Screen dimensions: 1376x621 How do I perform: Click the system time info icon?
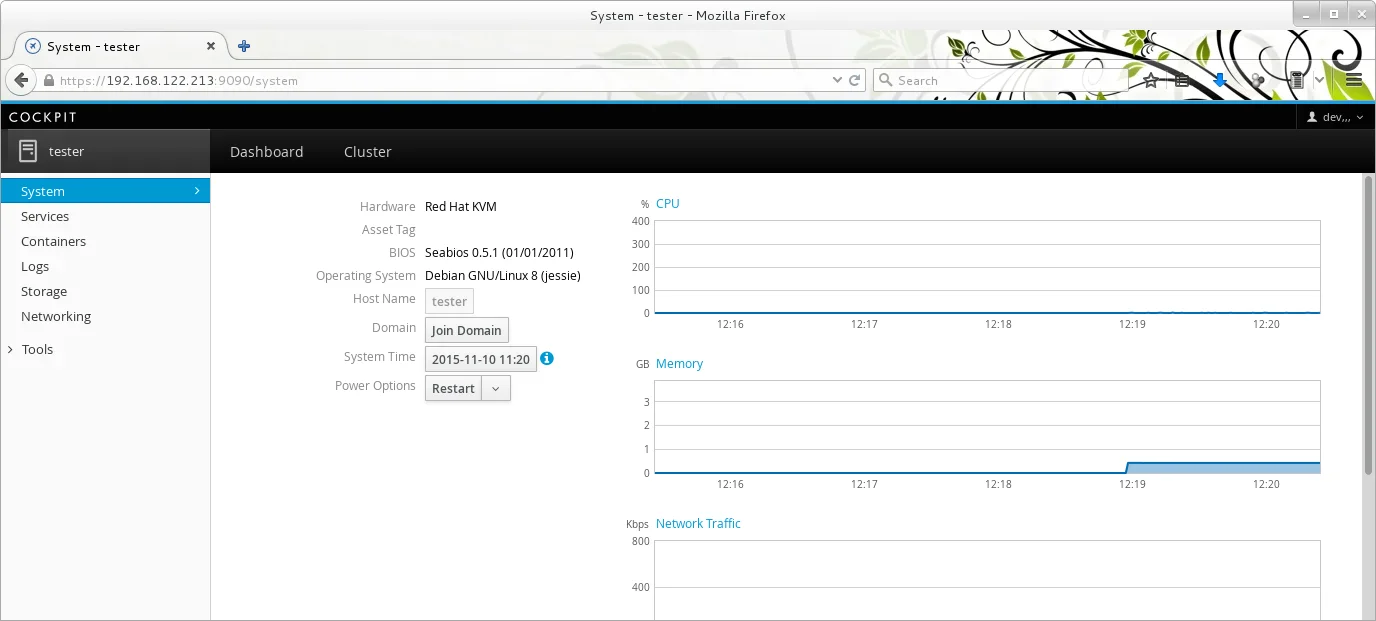tap(547, 358)
